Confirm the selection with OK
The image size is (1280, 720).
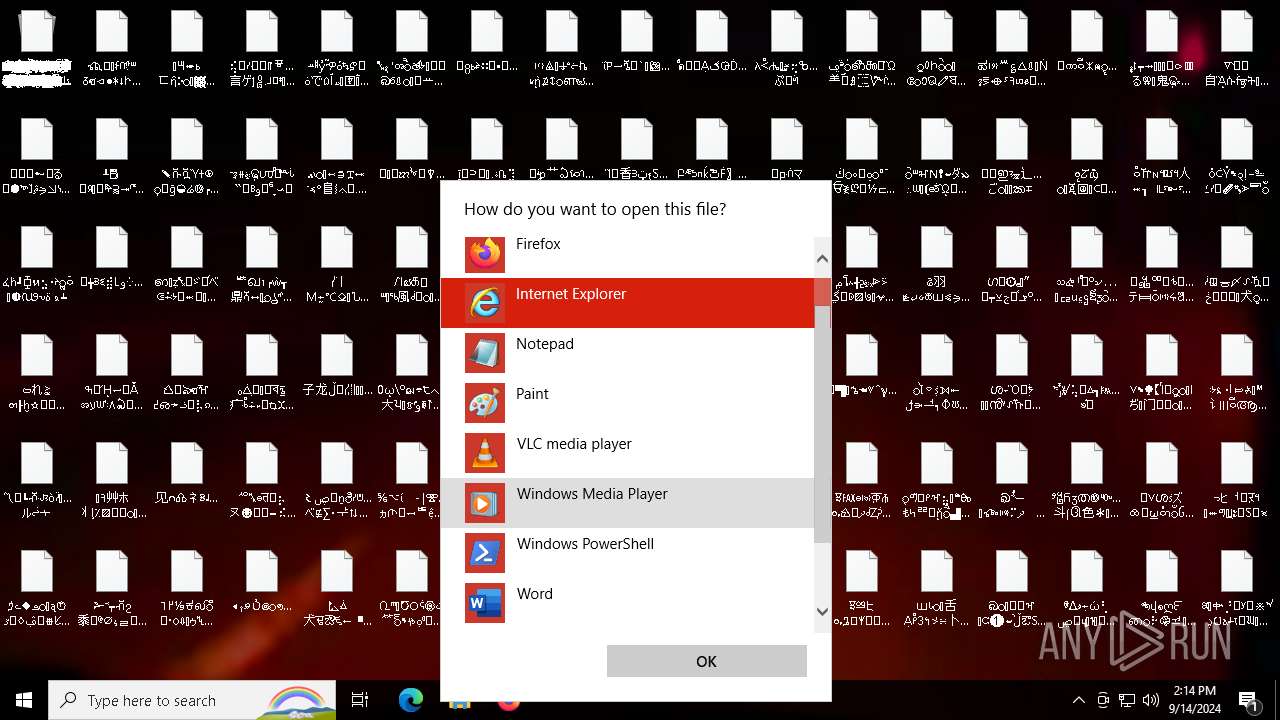click(706, 661)
